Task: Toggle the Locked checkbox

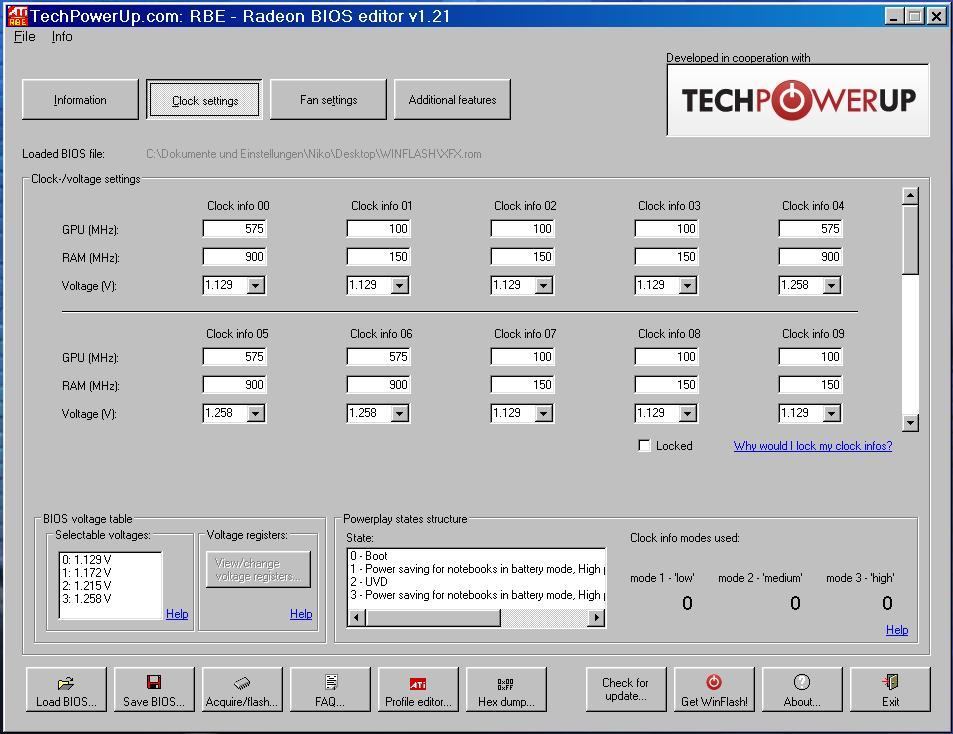Action: (644, 445)
